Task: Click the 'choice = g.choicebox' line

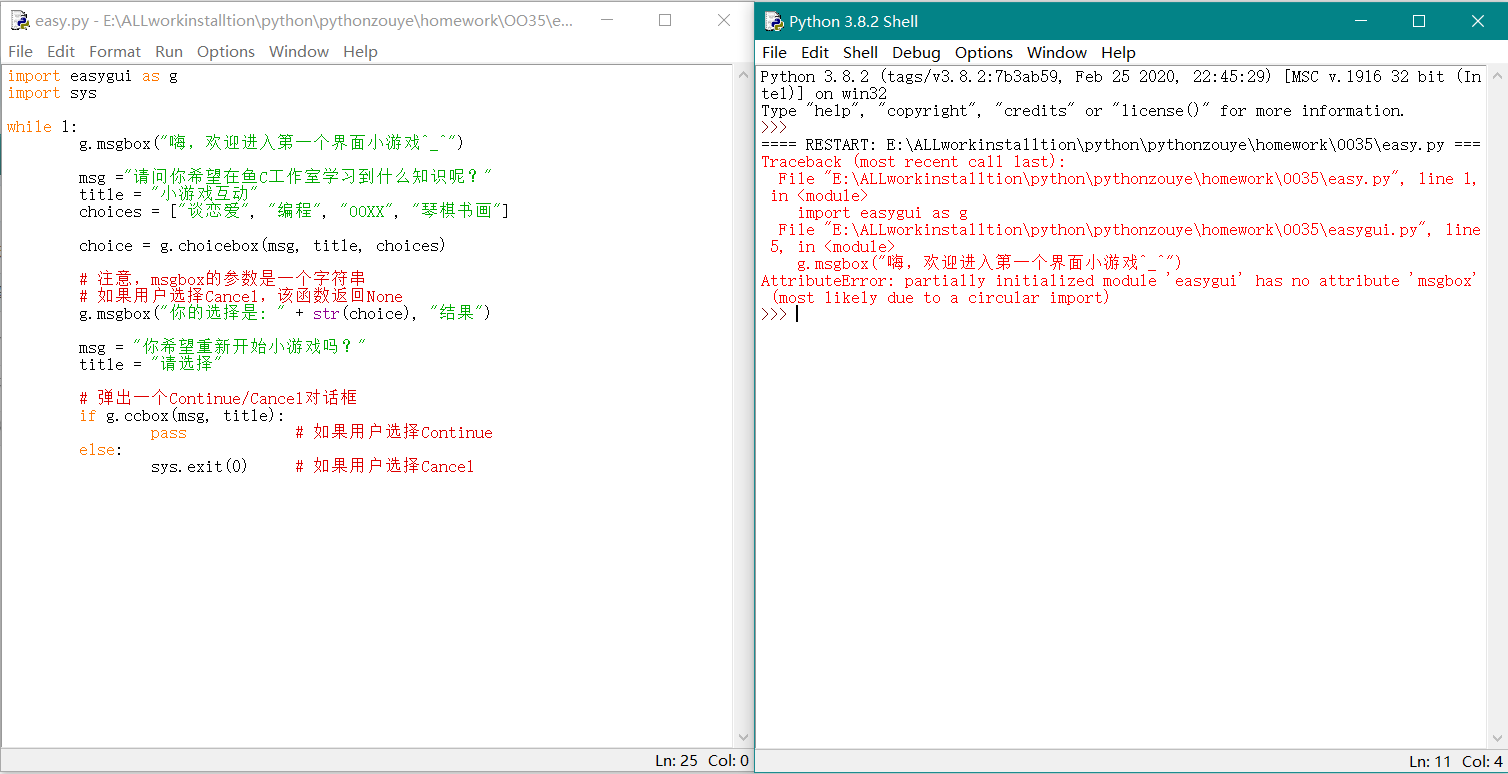Action: click(x=262, y=245)
